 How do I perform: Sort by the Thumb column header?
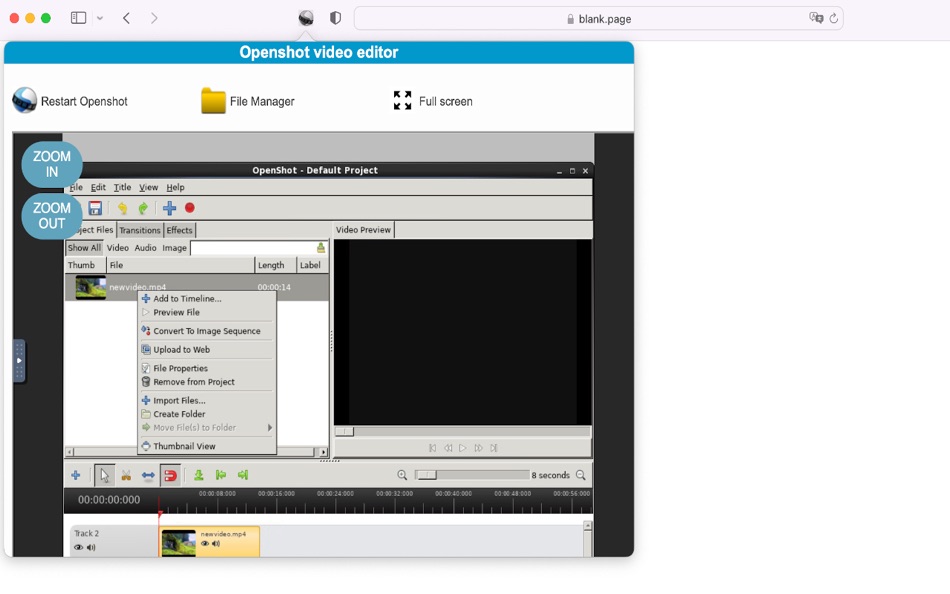(86, 265)
